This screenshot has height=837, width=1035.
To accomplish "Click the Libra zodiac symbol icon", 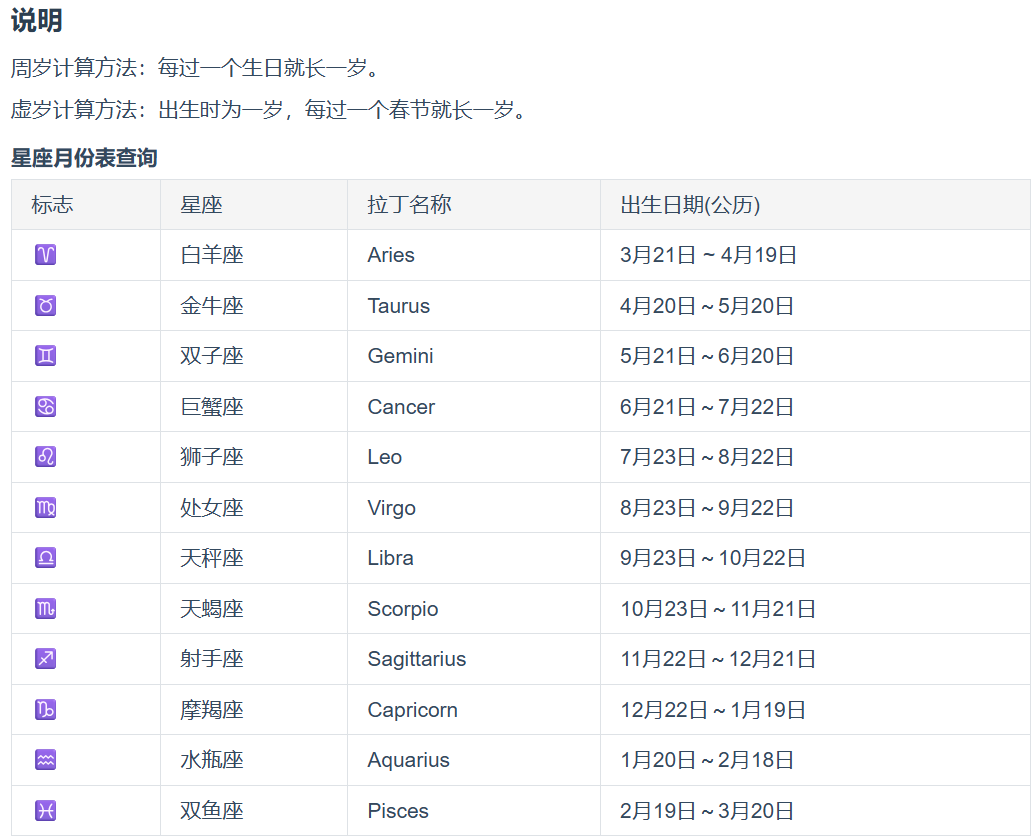I will click(45, 558).
